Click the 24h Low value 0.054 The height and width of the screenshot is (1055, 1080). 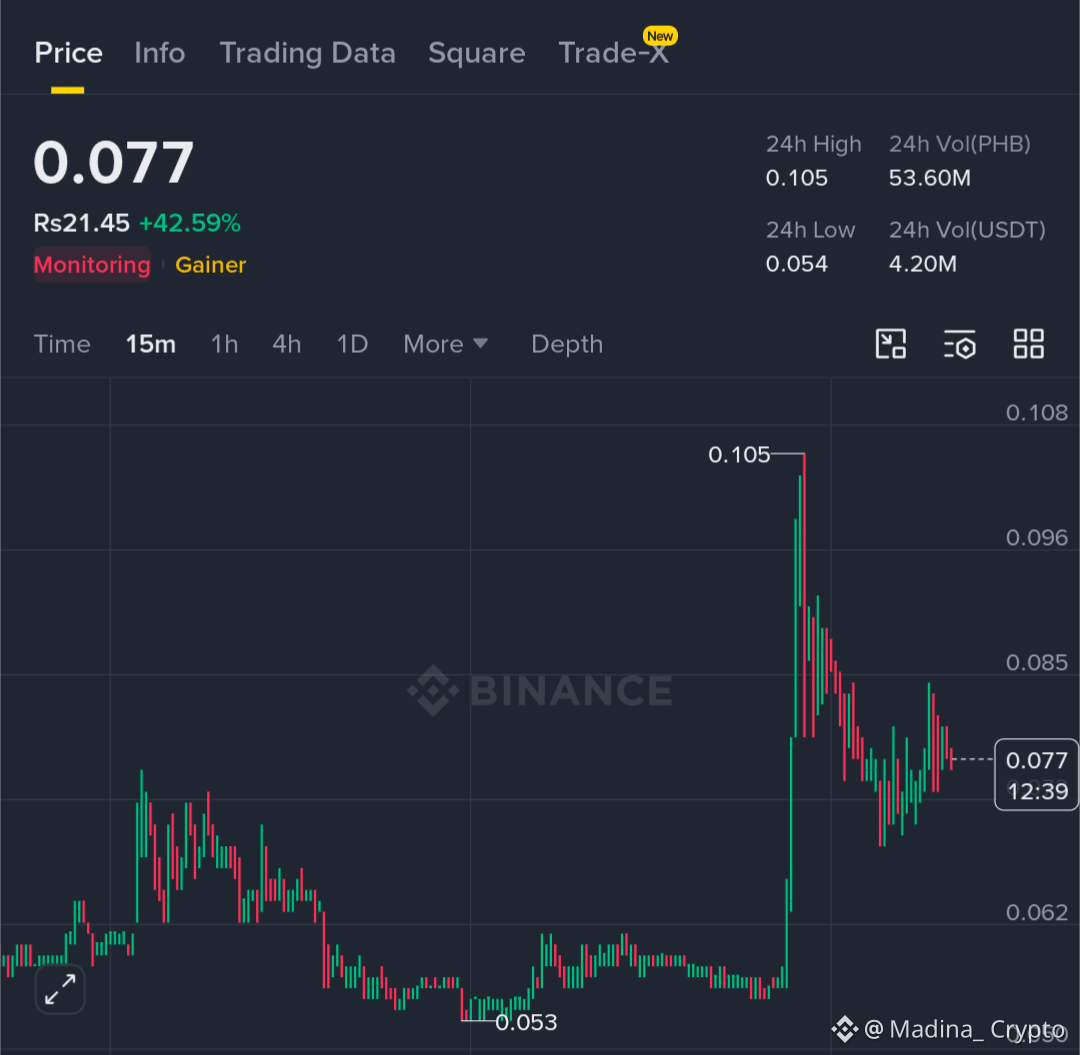[x=796, y=264]
